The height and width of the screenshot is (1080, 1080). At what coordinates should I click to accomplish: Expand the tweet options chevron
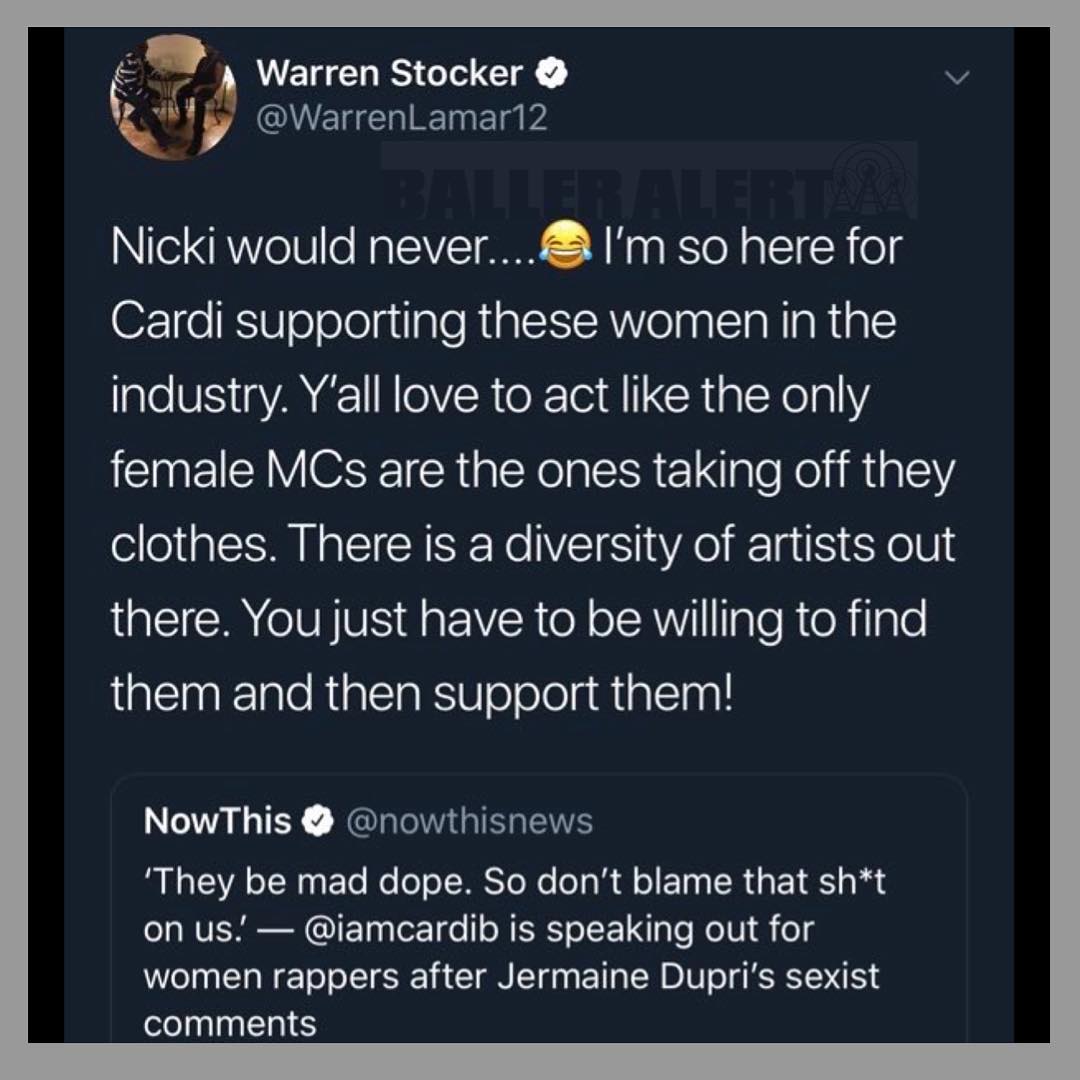click(x=957, y=77)
